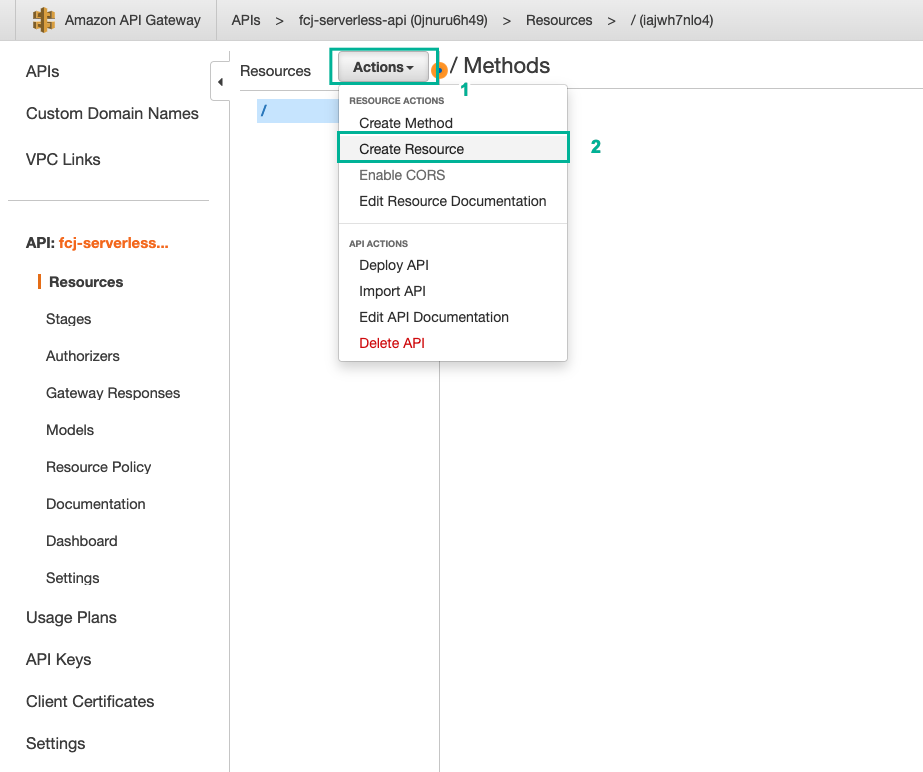Select Resources under the API section

click(x=86, y=281)
